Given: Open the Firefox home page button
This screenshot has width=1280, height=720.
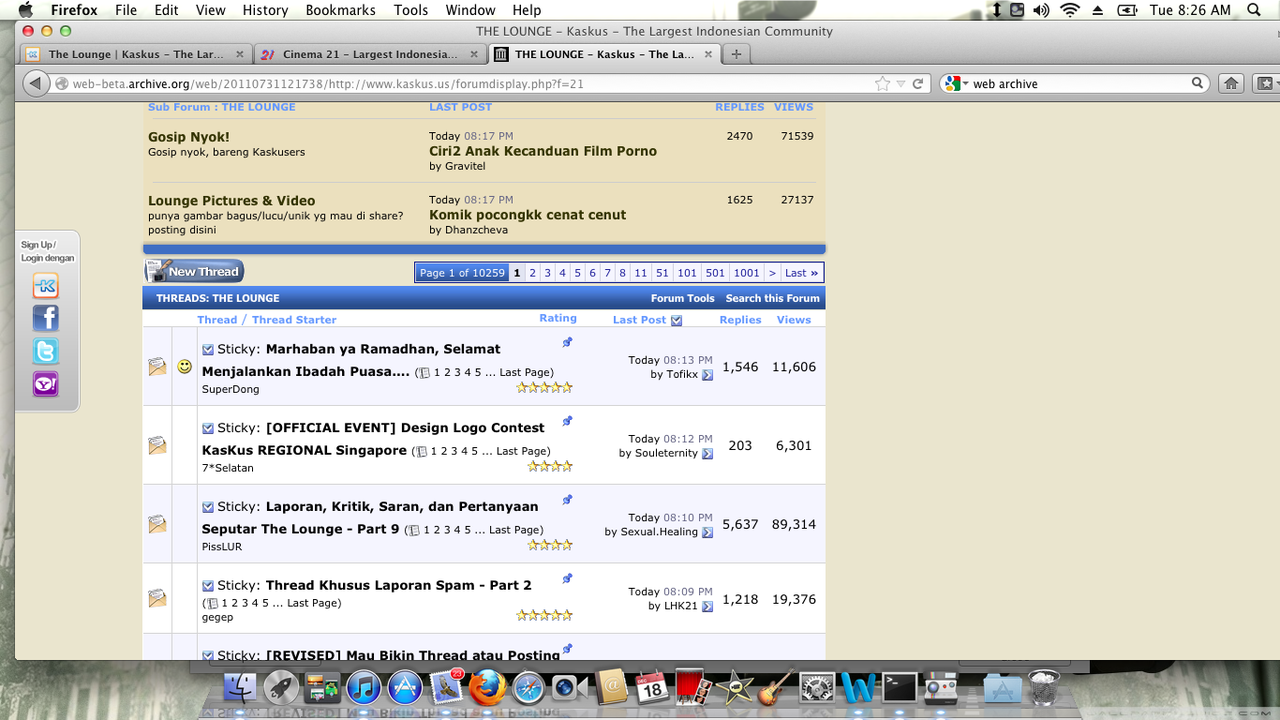Looking at the screenshot, I should click(1232, 84).
